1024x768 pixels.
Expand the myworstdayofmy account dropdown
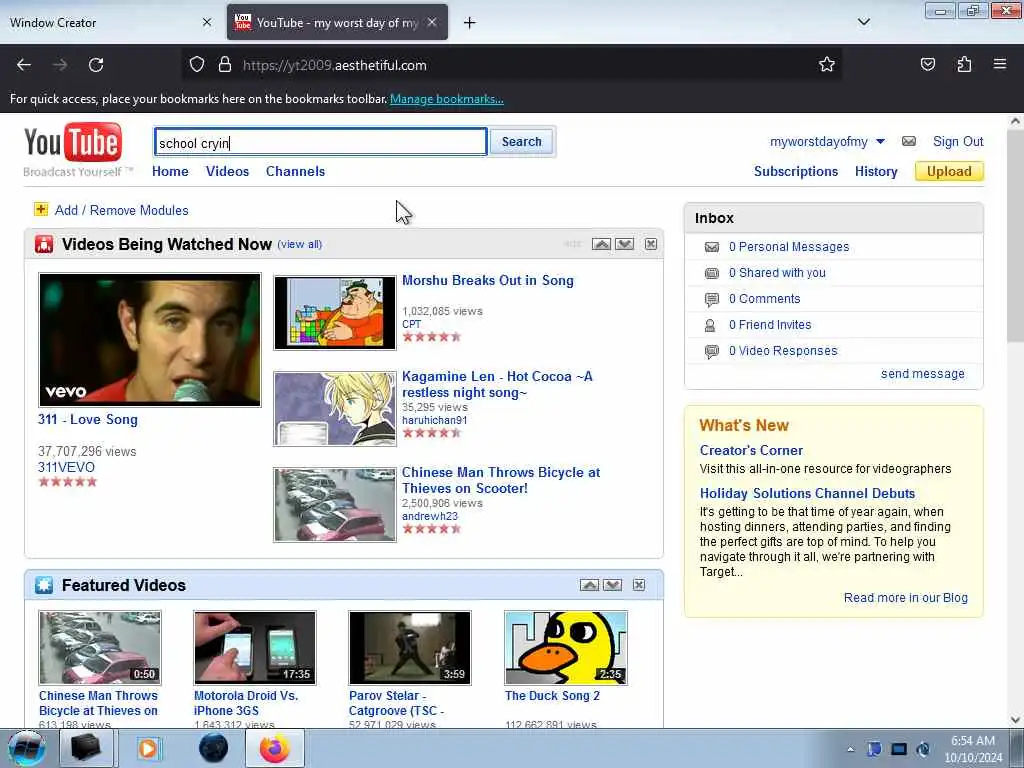coord(880,141)
